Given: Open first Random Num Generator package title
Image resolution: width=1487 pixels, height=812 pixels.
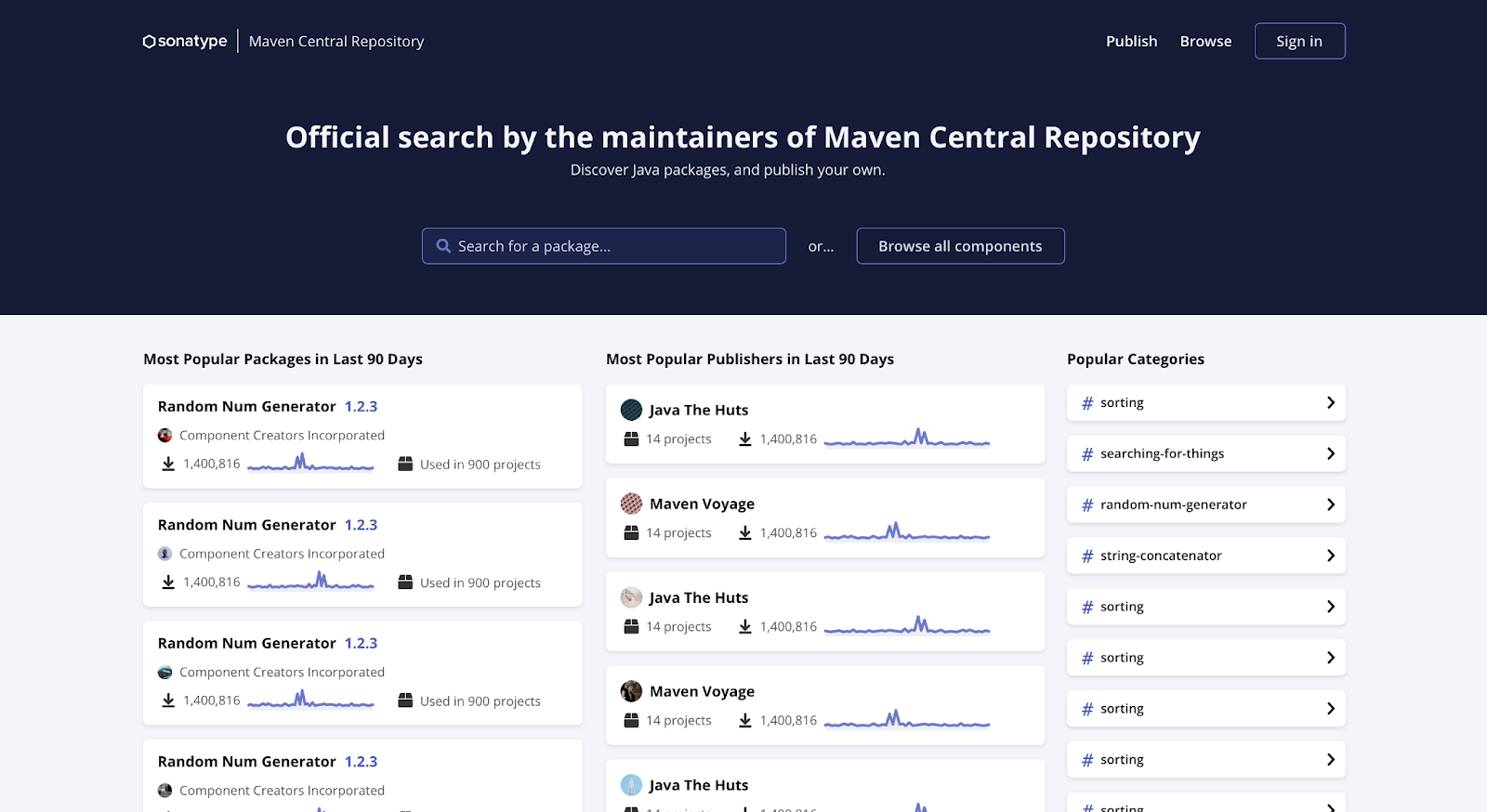Looking at the screenshot, I should (246, 406).
